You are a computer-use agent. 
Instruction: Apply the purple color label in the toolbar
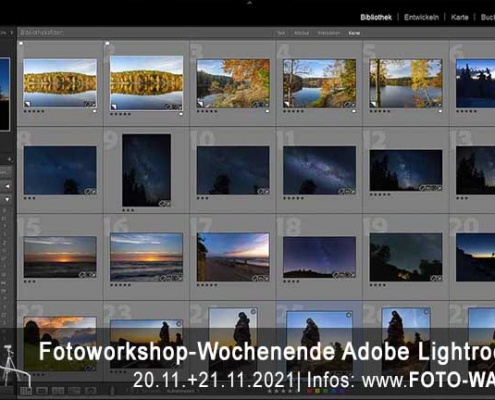(341, 391)
